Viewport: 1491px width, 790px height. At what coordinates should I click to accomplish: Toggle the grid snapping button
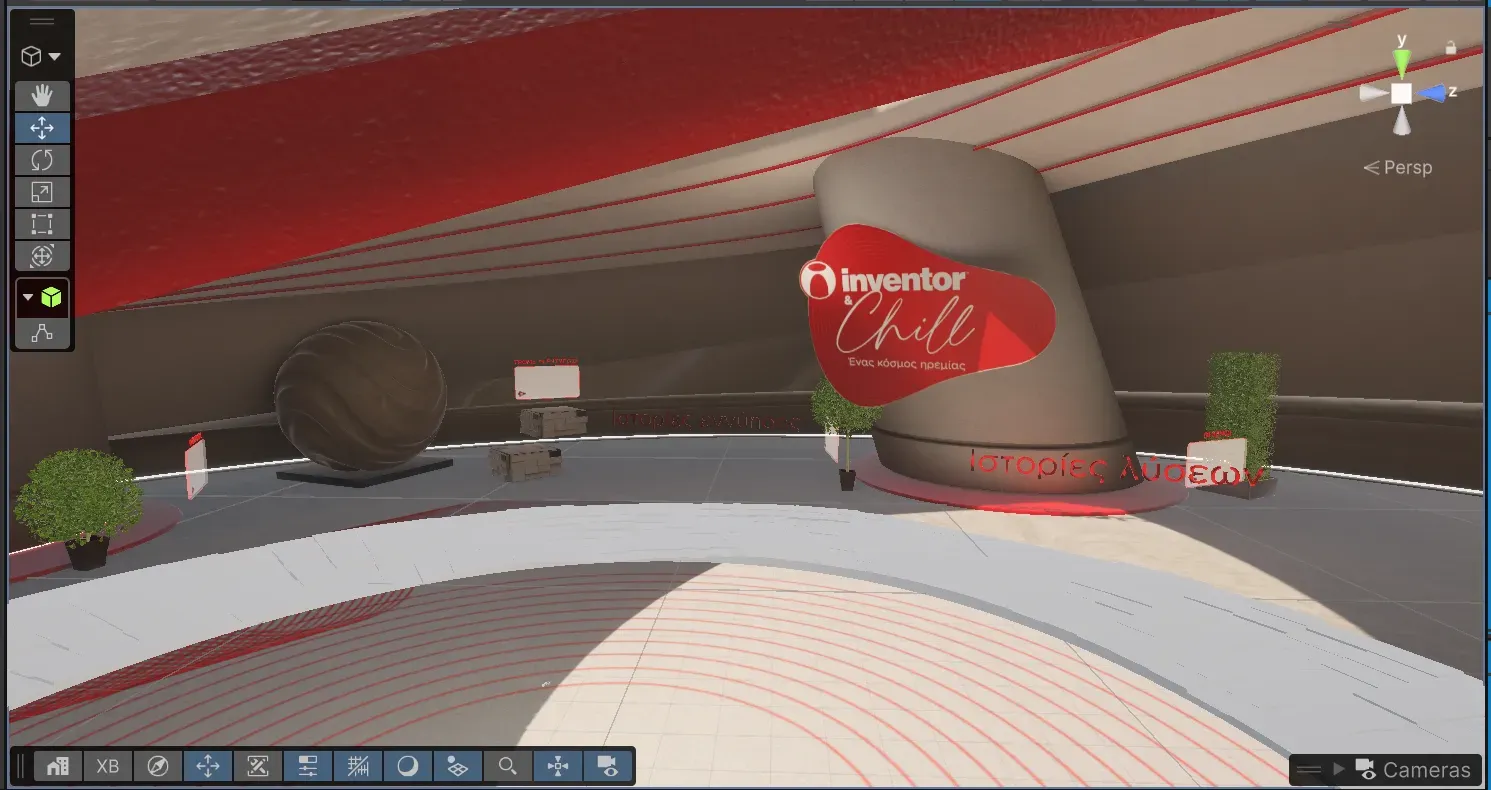point(458,767)
